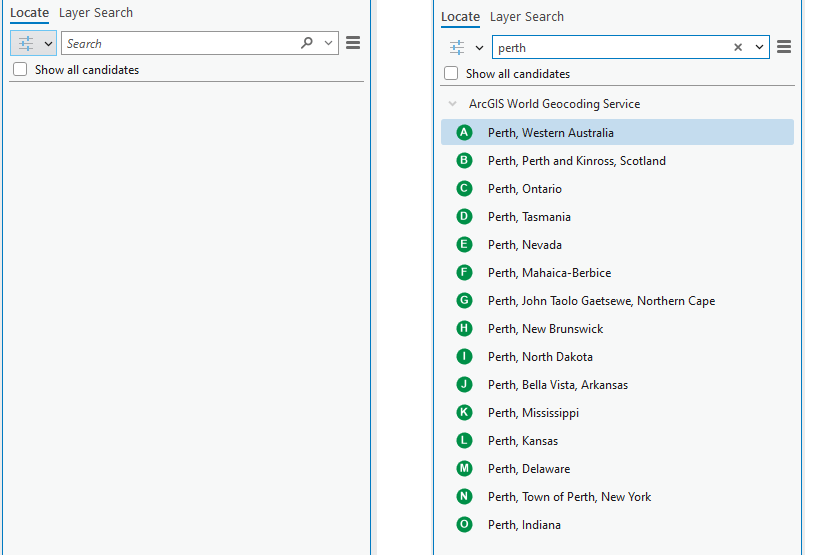Click the locator settings icon in left pane
Image resolution: width=820 pixels, height=555 pixels.
(26, 43)
